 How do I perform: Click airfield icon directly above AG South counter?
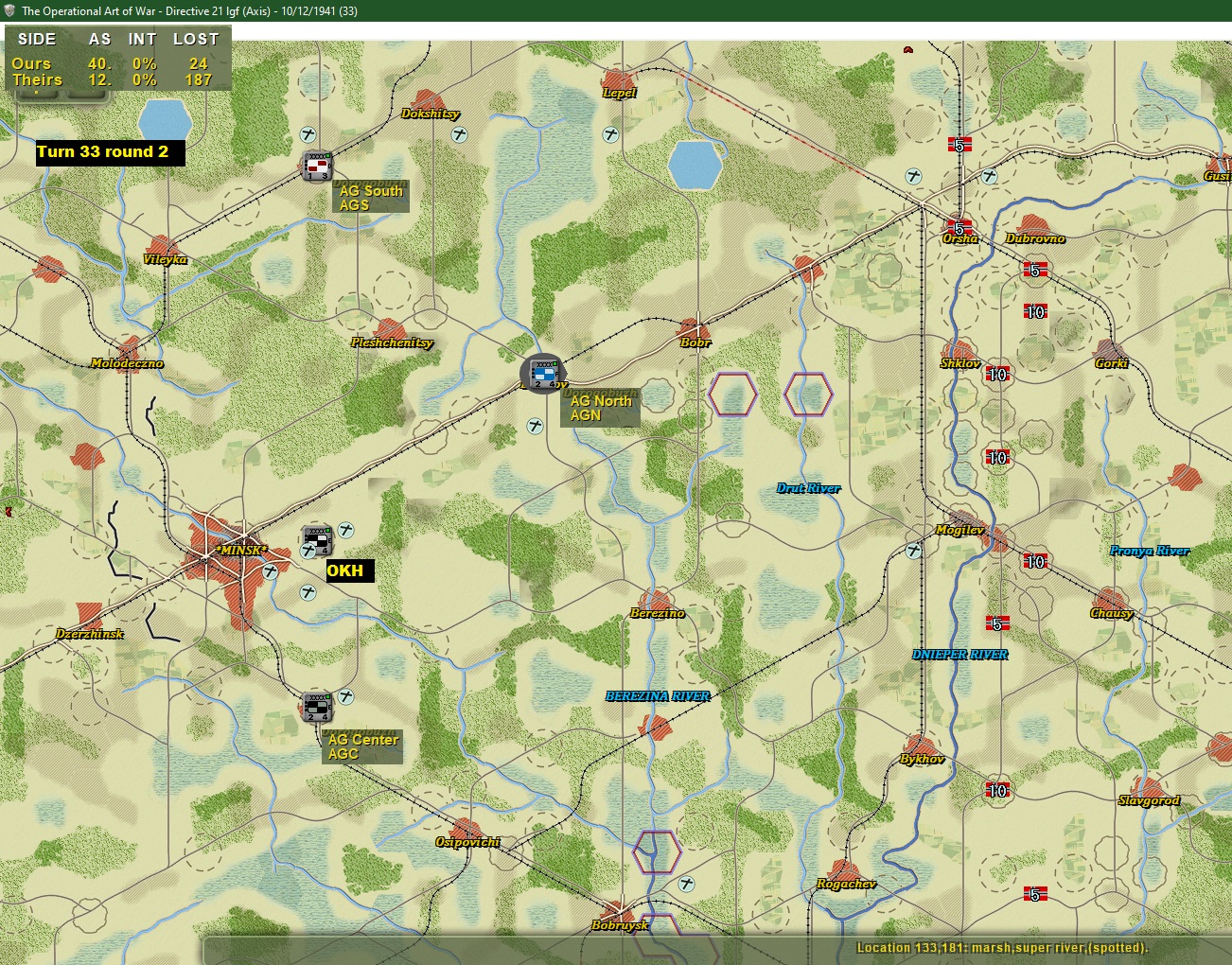(308, 134)
